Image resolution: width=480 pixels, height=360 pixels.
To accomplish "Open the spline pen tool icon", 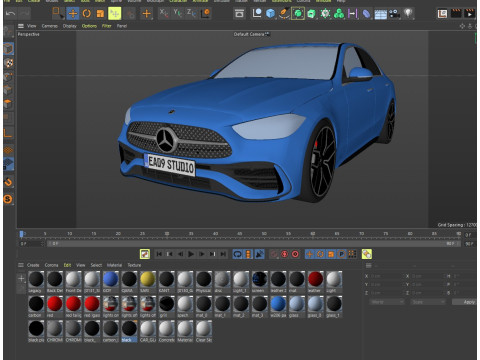I will 284,13.
